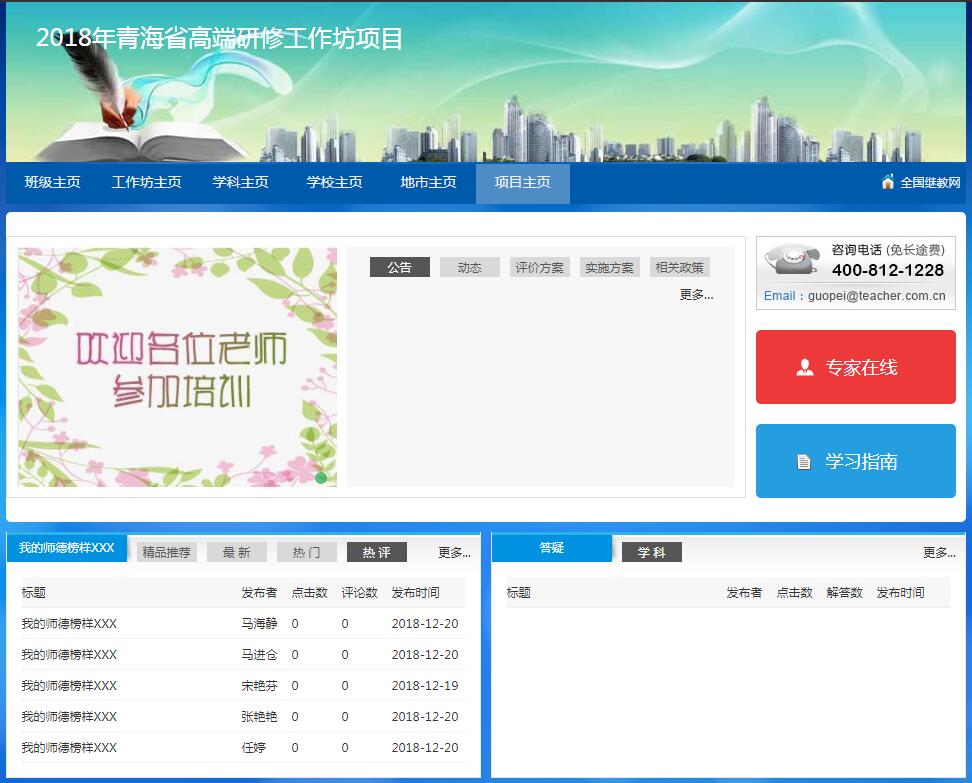Switch to 学校主页 navigation item

(x=334, y=182)
